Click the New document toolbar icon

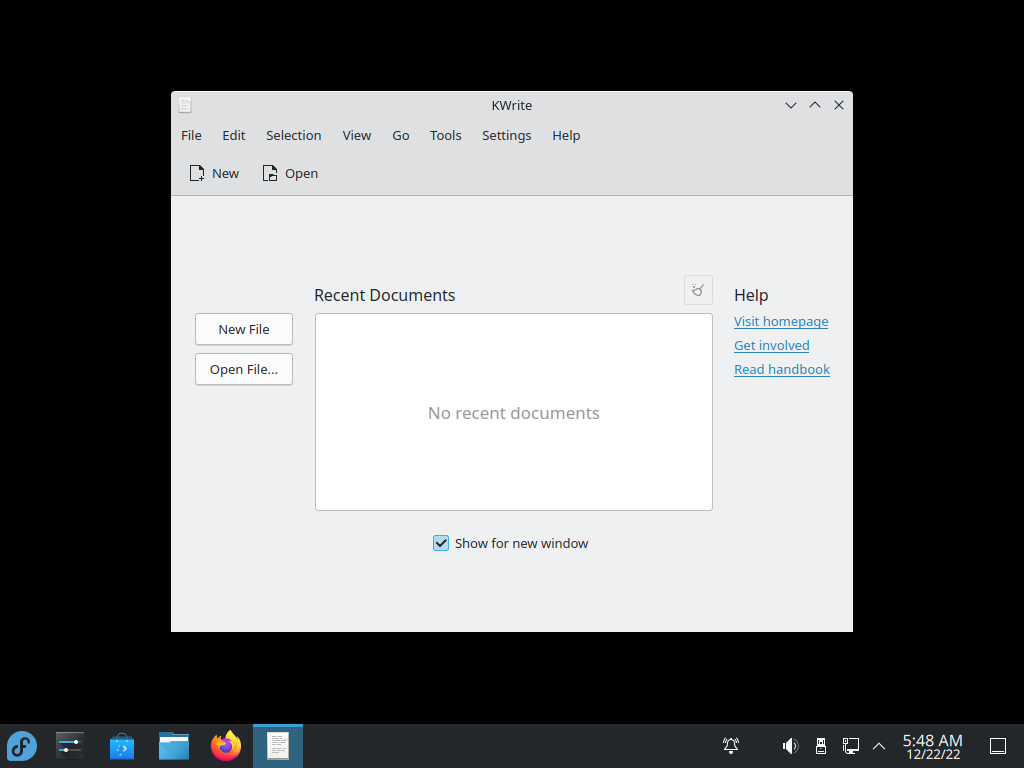197,173
